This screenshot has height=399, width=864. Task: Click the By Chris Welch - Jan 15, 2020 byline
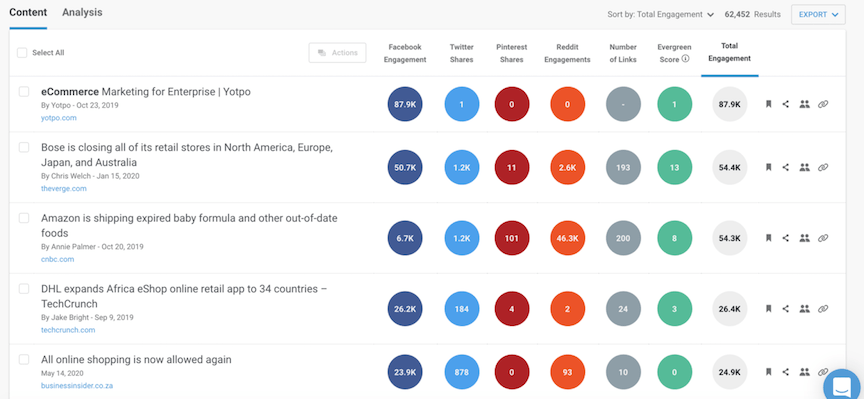click(90, 176)
